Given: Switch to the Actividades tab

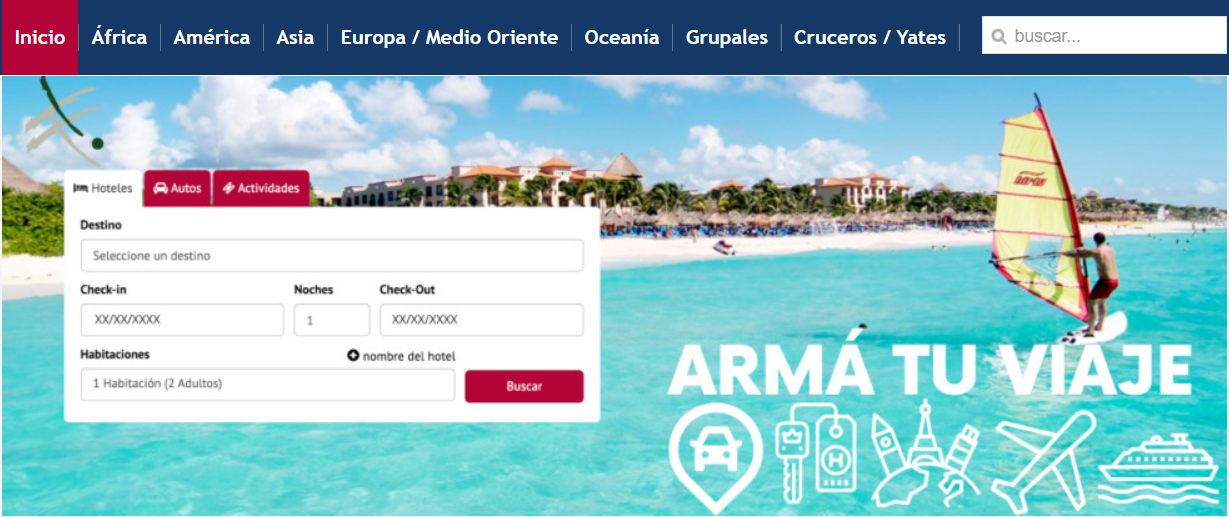Looking at the screenshot, I should tap(261, 188).
